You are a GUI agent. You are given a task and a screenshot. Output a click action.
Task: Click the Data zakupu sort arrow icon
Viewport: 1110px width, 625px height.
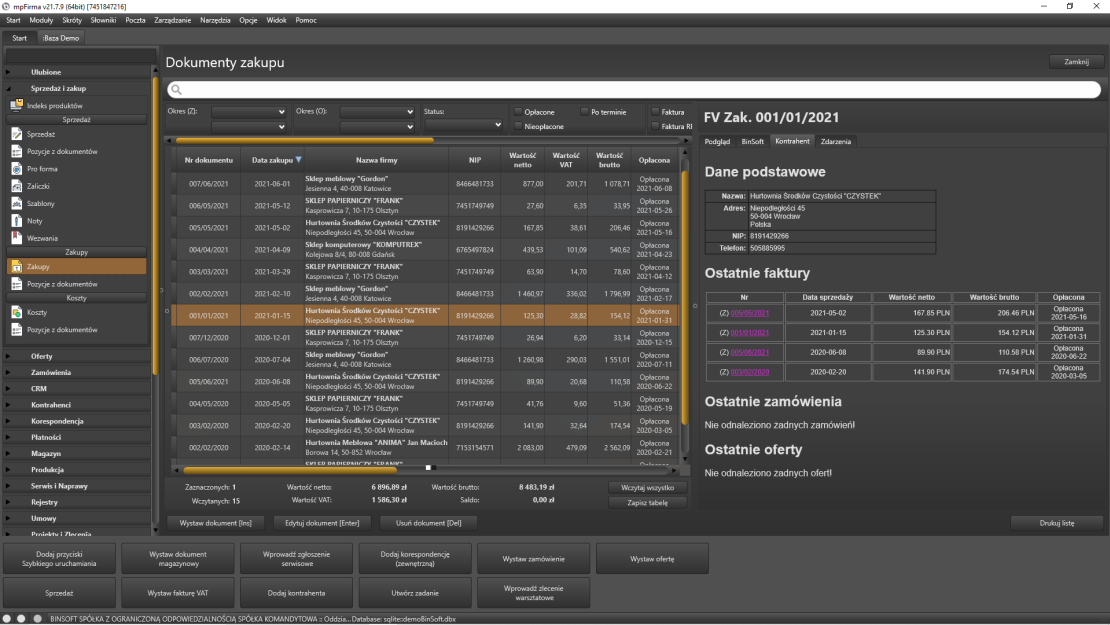299,160
